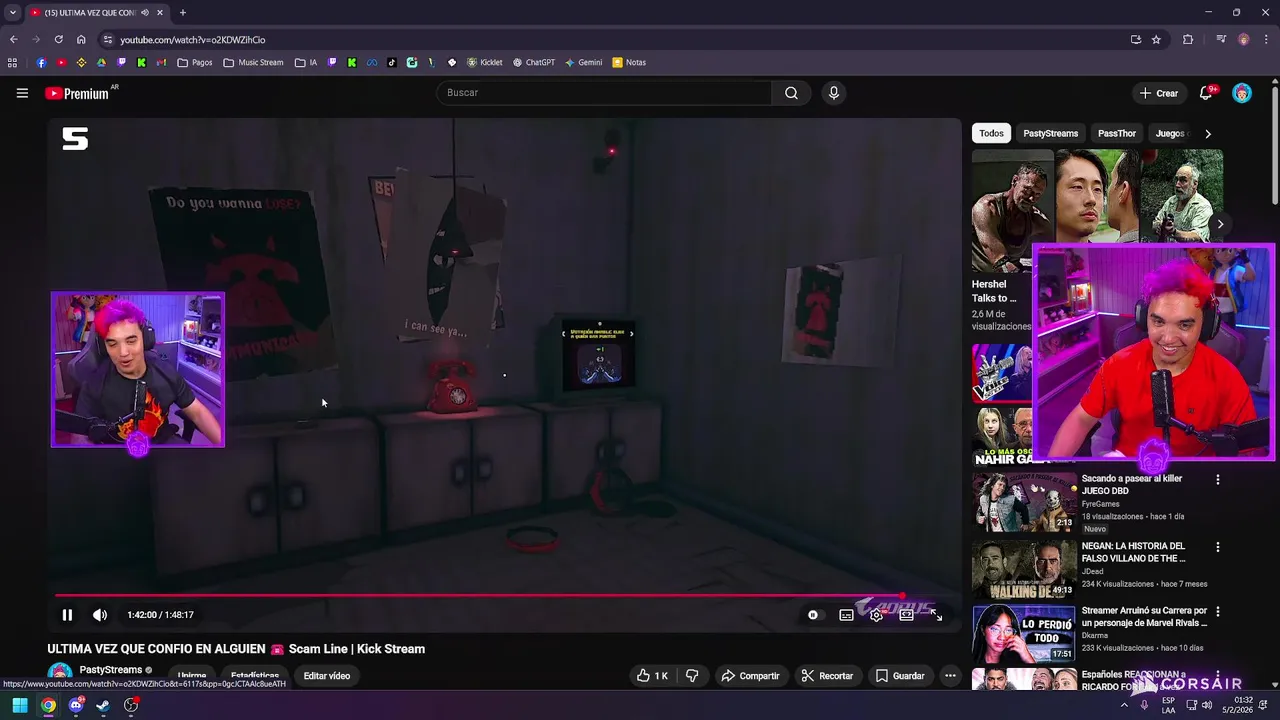
Task: Toggle subtitles in the video player
Action: tap(846, 615)
